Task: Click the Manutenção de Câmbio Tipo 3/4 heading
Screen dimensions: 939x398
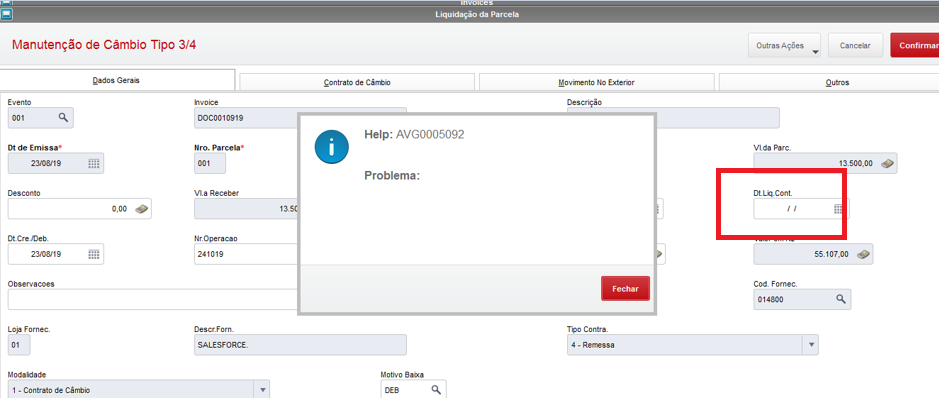Action: pos(104,45)
